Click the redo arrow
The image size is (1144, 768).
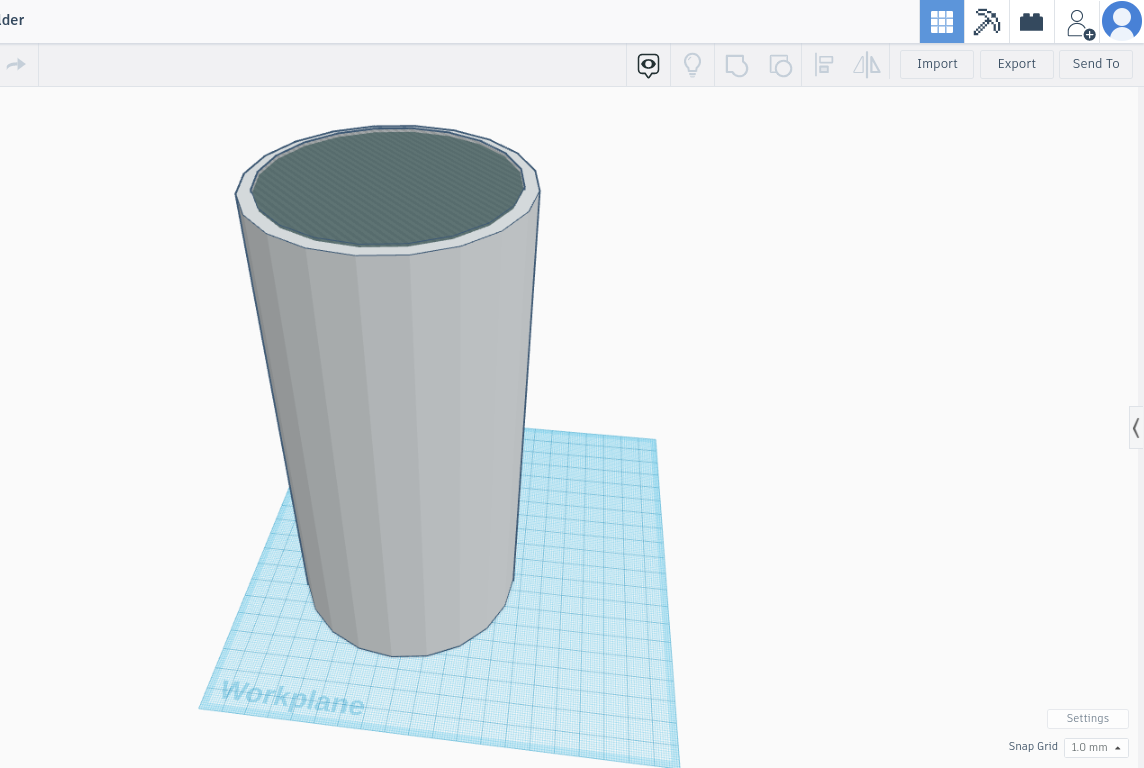[16, 64]
